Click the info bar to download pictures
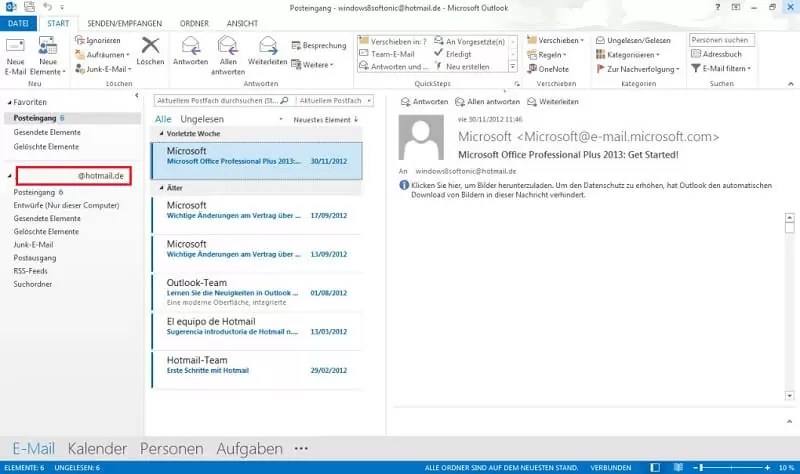The image size is (800, 474). click(586, 190)
